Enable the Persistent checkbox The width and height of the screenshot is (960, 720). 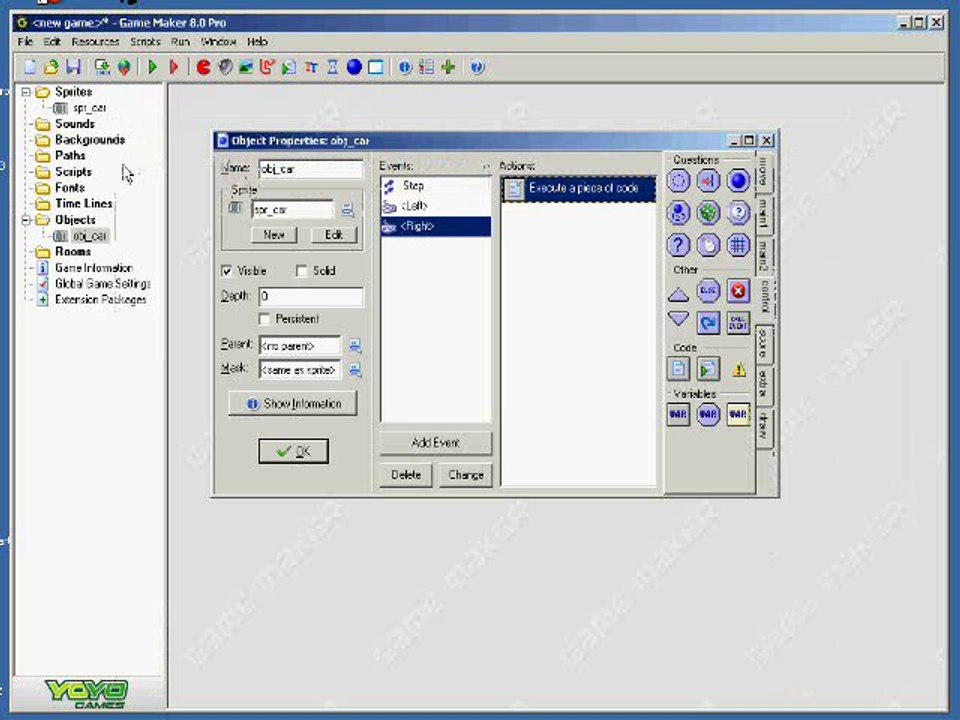264,319
